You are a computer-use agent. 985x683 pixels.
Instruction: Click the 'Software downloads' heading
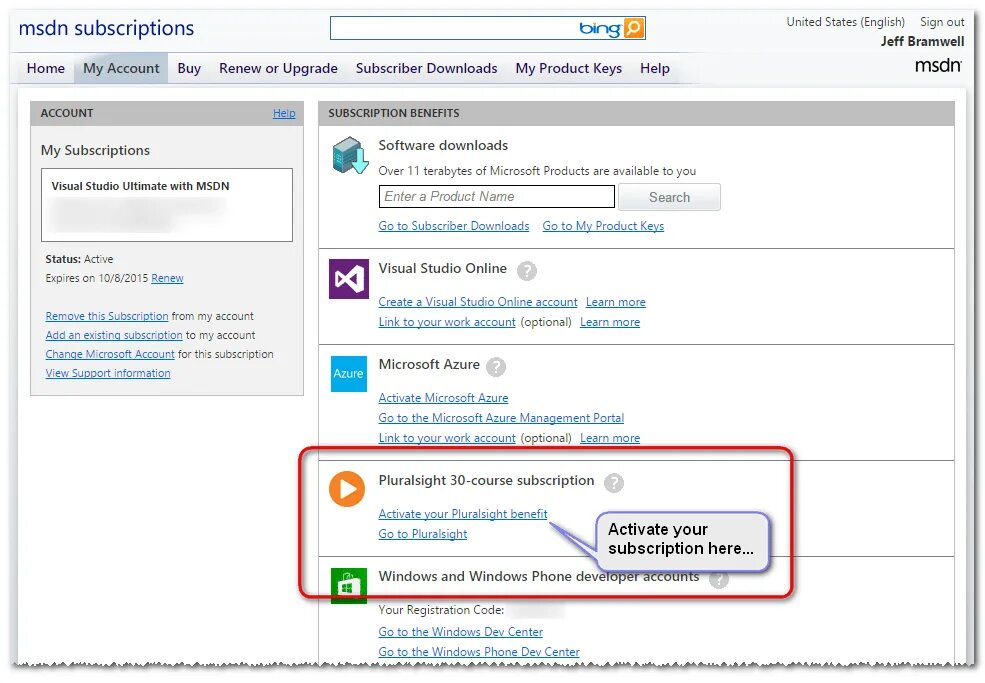[443, 145]
